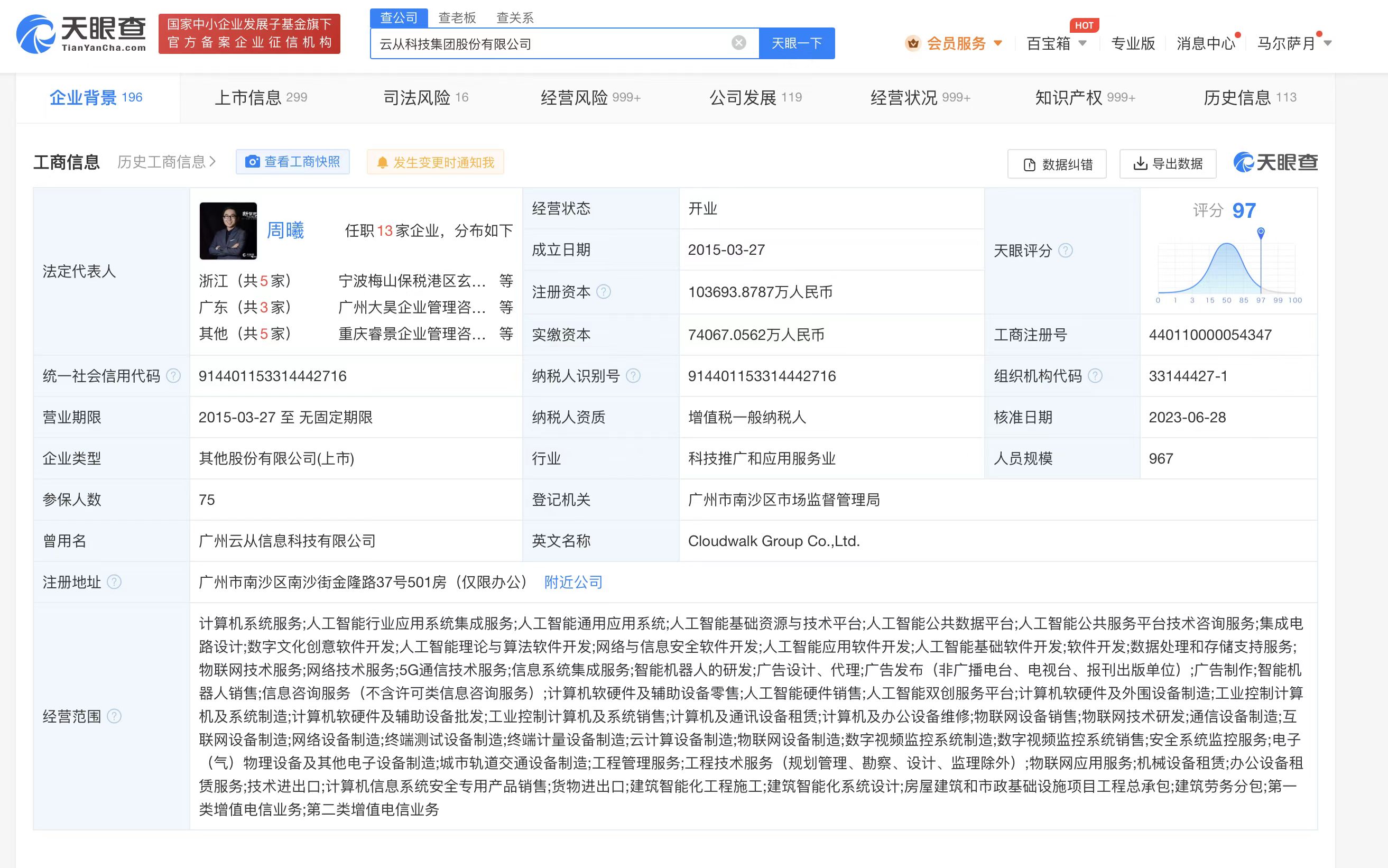Open help icon next to 经营范围
Image resolution: width=1388 pixels, height=868 pixels.
click(x=114, y=716)
